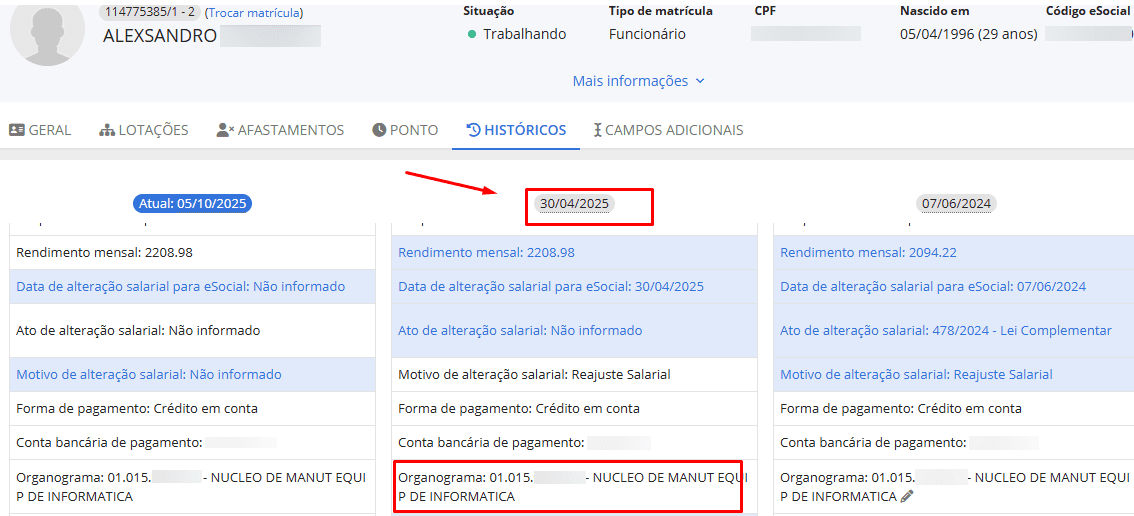Click the 30/04/2025 history date badge
Viewport: 1134px width, 516px height.
click(x=574, y=204)
